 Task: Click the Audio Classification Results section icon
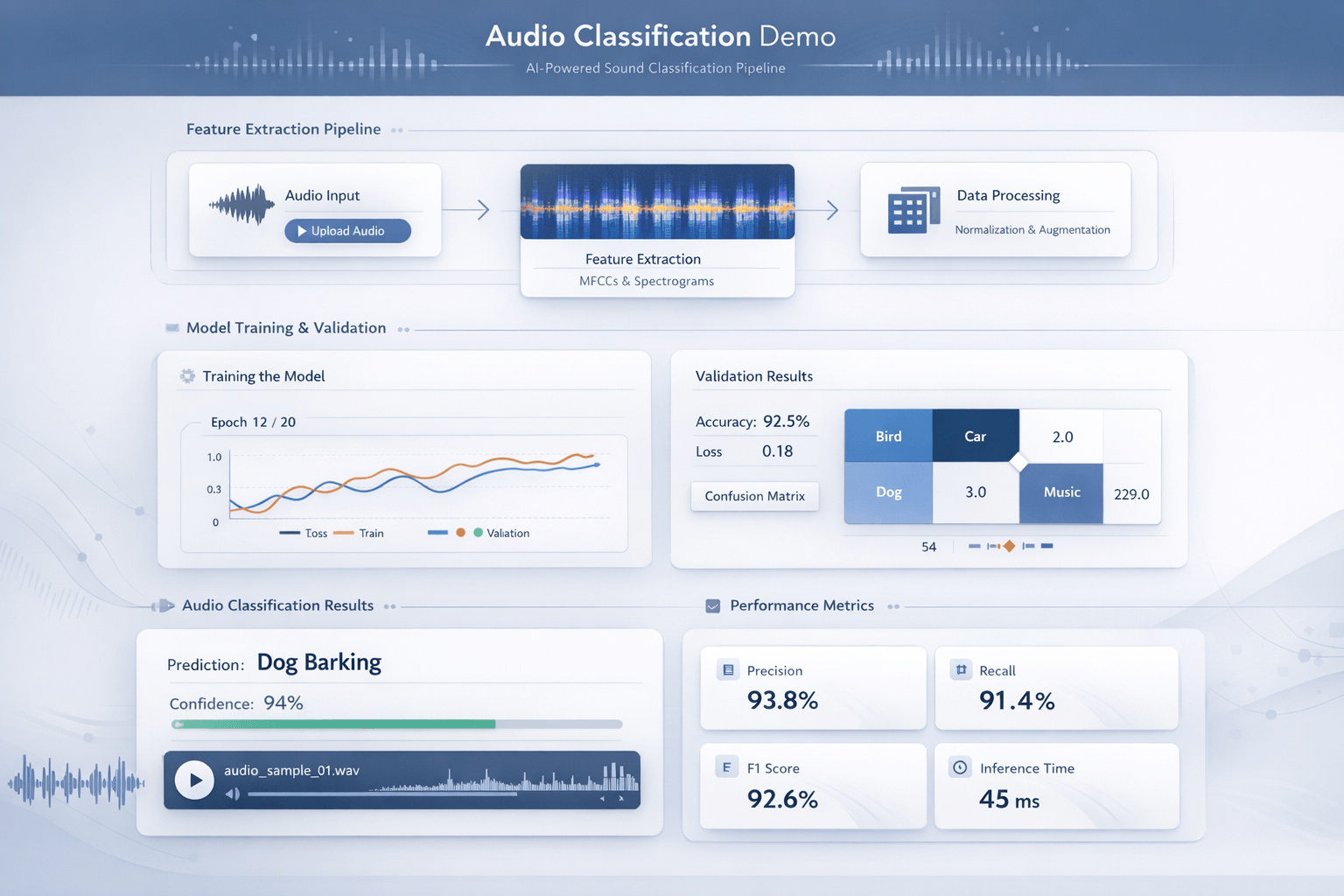coord(164,604)
